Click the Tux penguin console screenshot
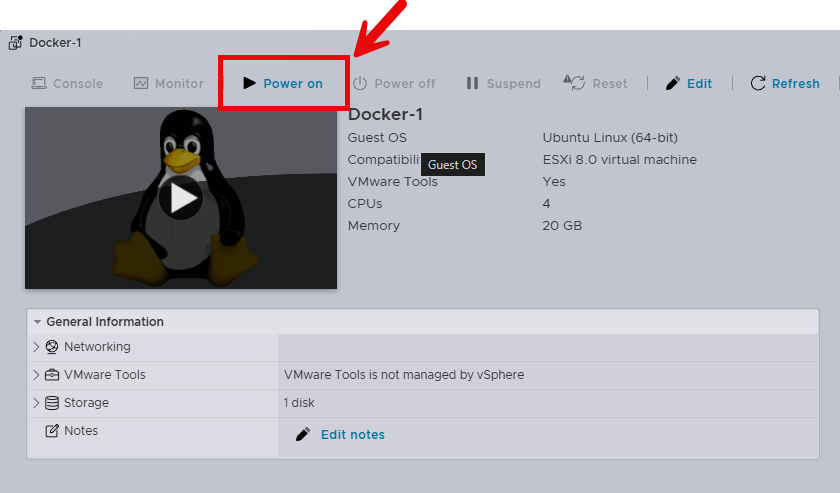The width and height of the screenshot is (840, 493). click(181, 198)
